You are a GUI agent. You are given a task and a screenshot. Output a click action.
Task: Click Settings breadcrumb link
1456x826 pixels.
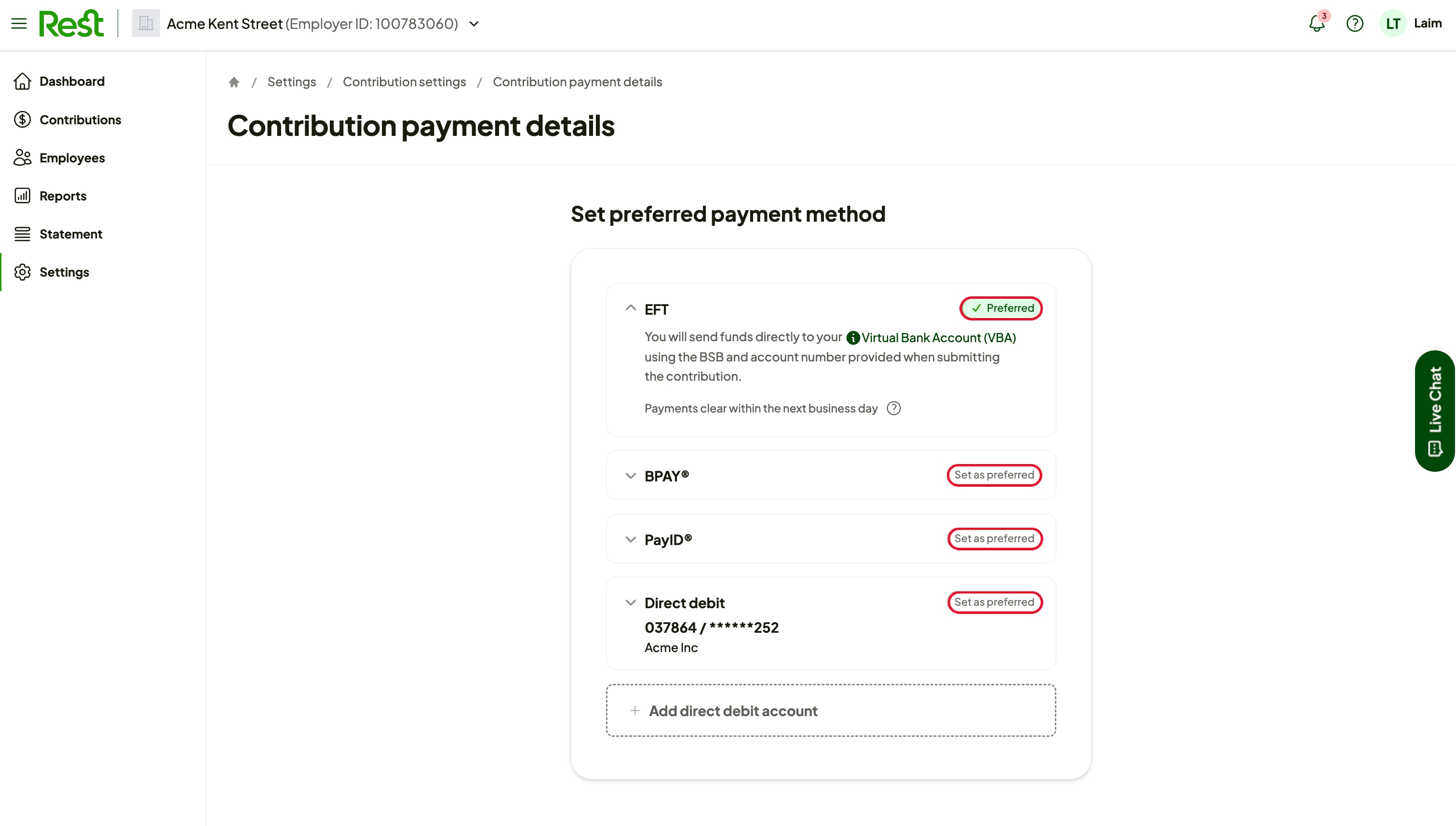click(292, 82)
